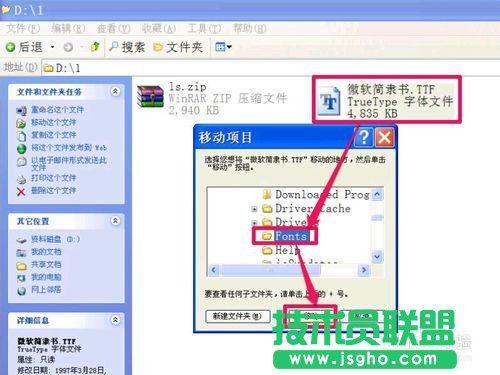This screenshot has width=500, height=375.
Task: Click the print file printer icon
Action: (x=21, y=179)
